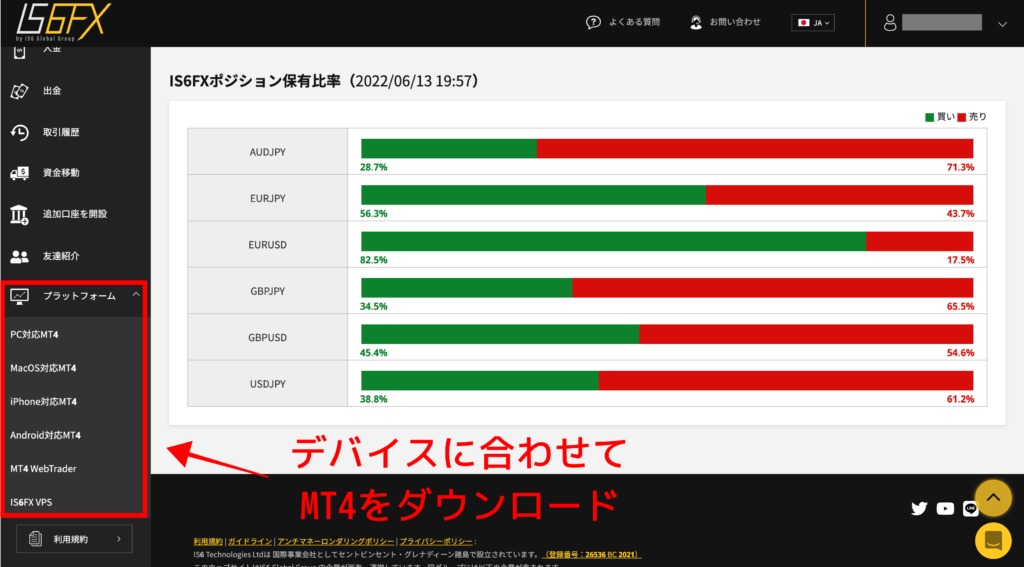The width and height of the screenshot is (1024, 567).
Task: Click the 取引履歴 history clock icon
Action: (20, 132)
